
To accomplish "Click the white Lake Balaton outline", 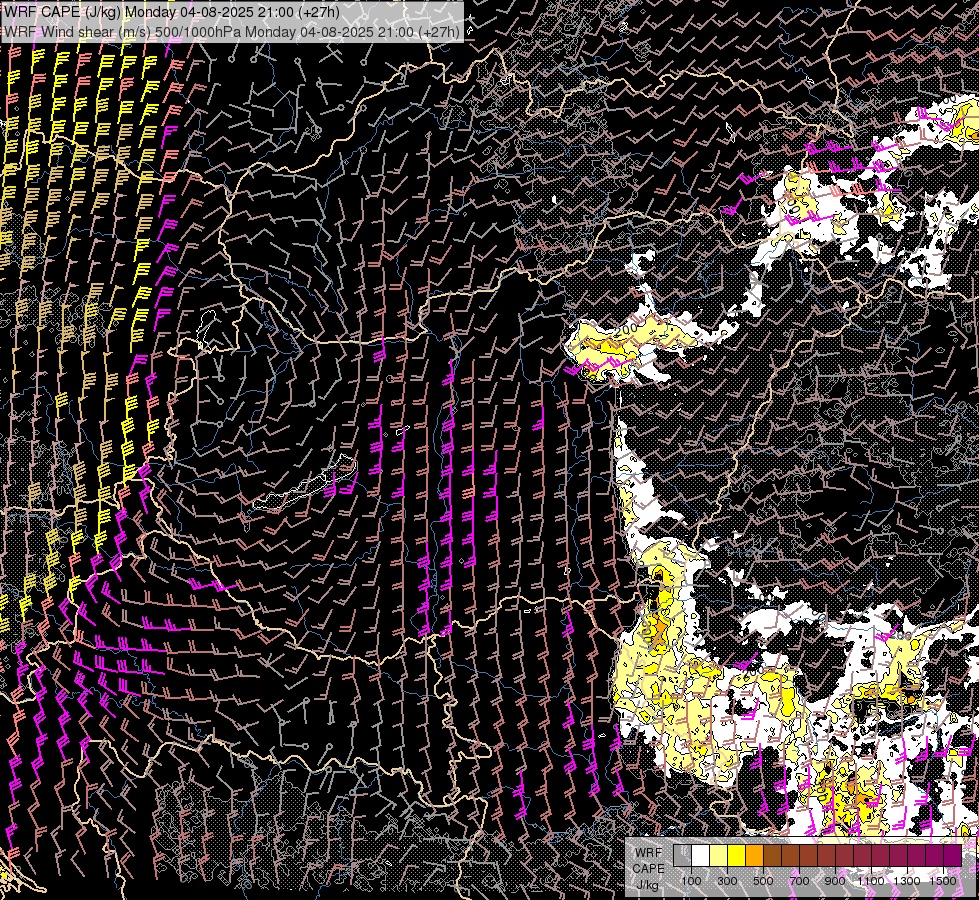I will (x=305, y=484).
